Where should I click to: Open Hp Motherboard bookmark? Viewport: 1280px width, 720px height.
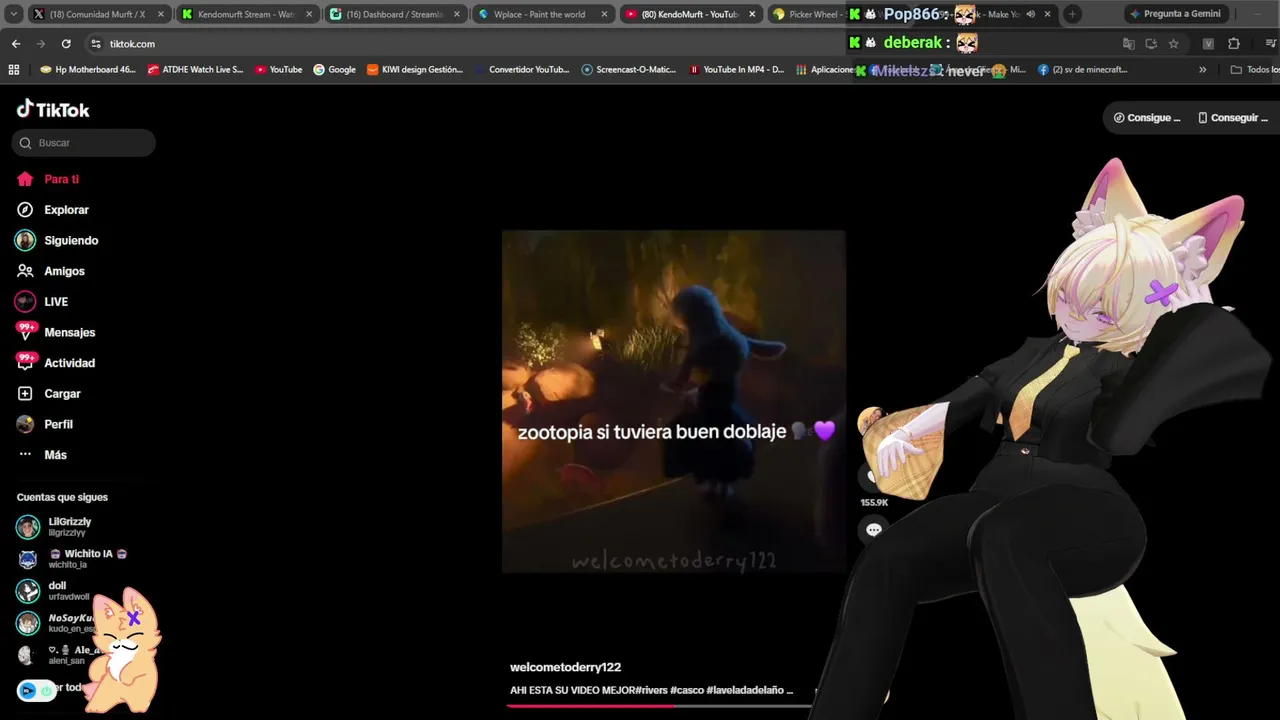pos(87,70)
